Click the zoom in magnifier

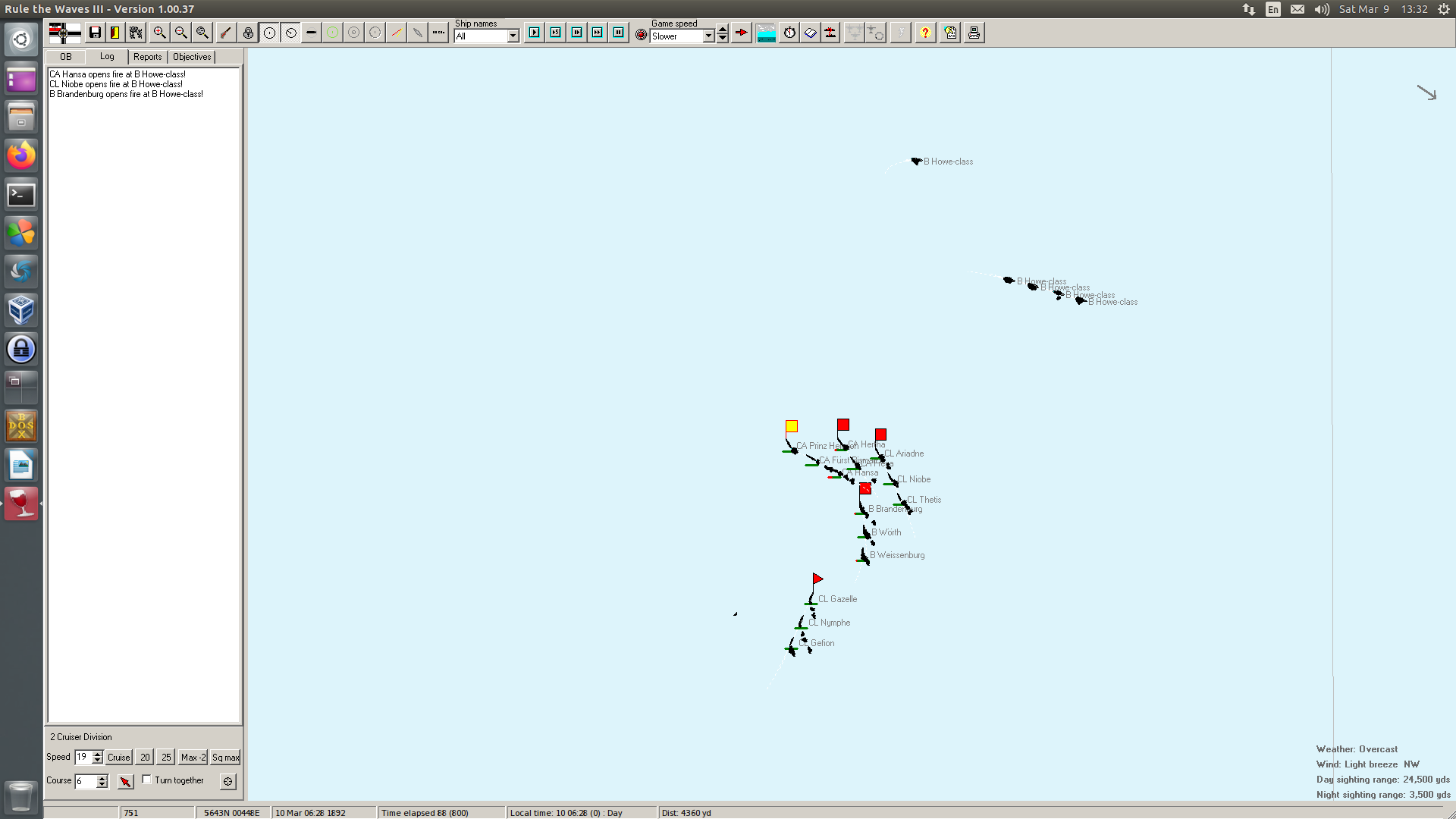159,33
